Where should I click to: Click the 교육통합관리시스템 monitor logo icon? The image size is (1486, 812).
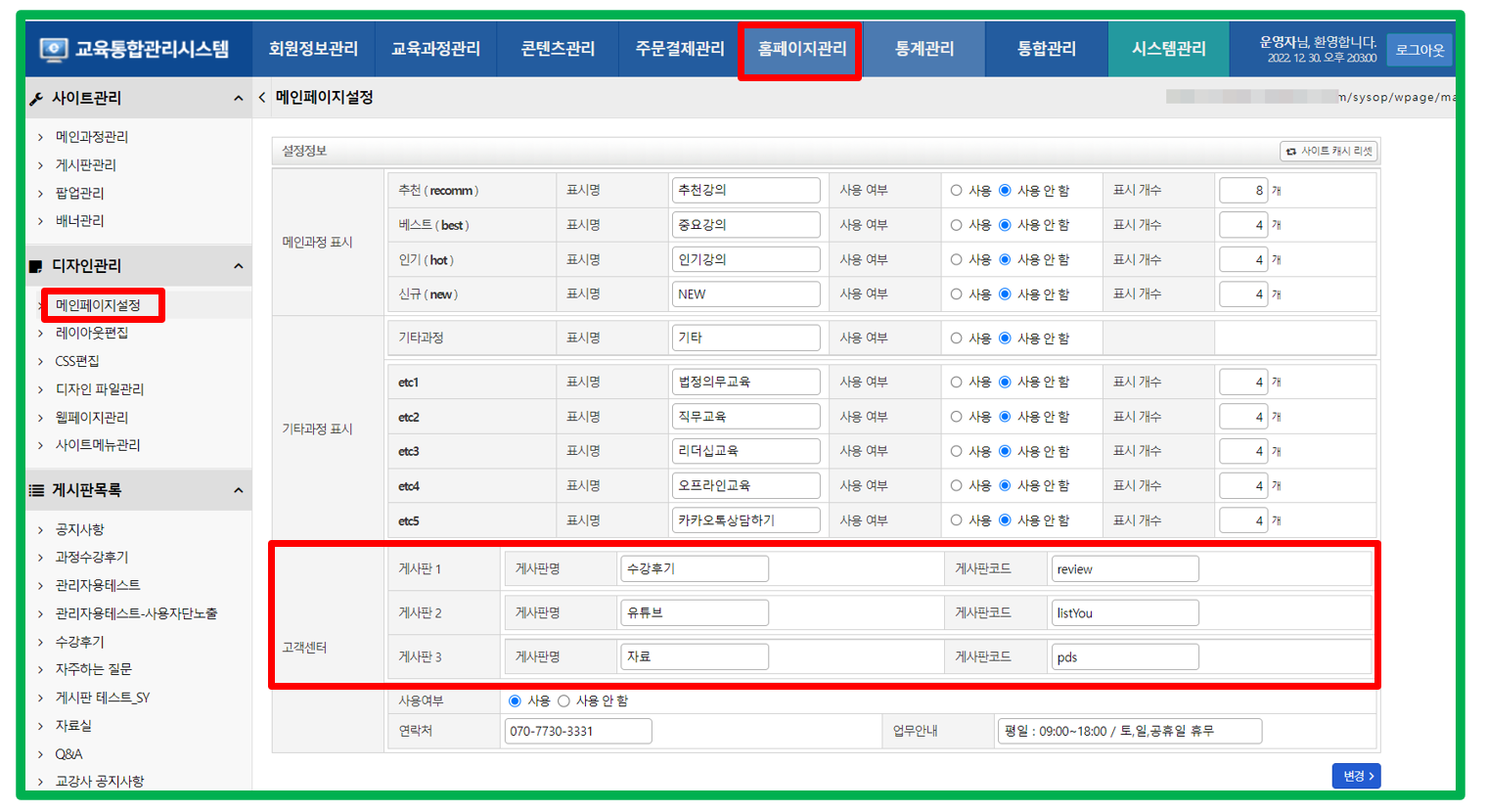(x=53, y=49)
